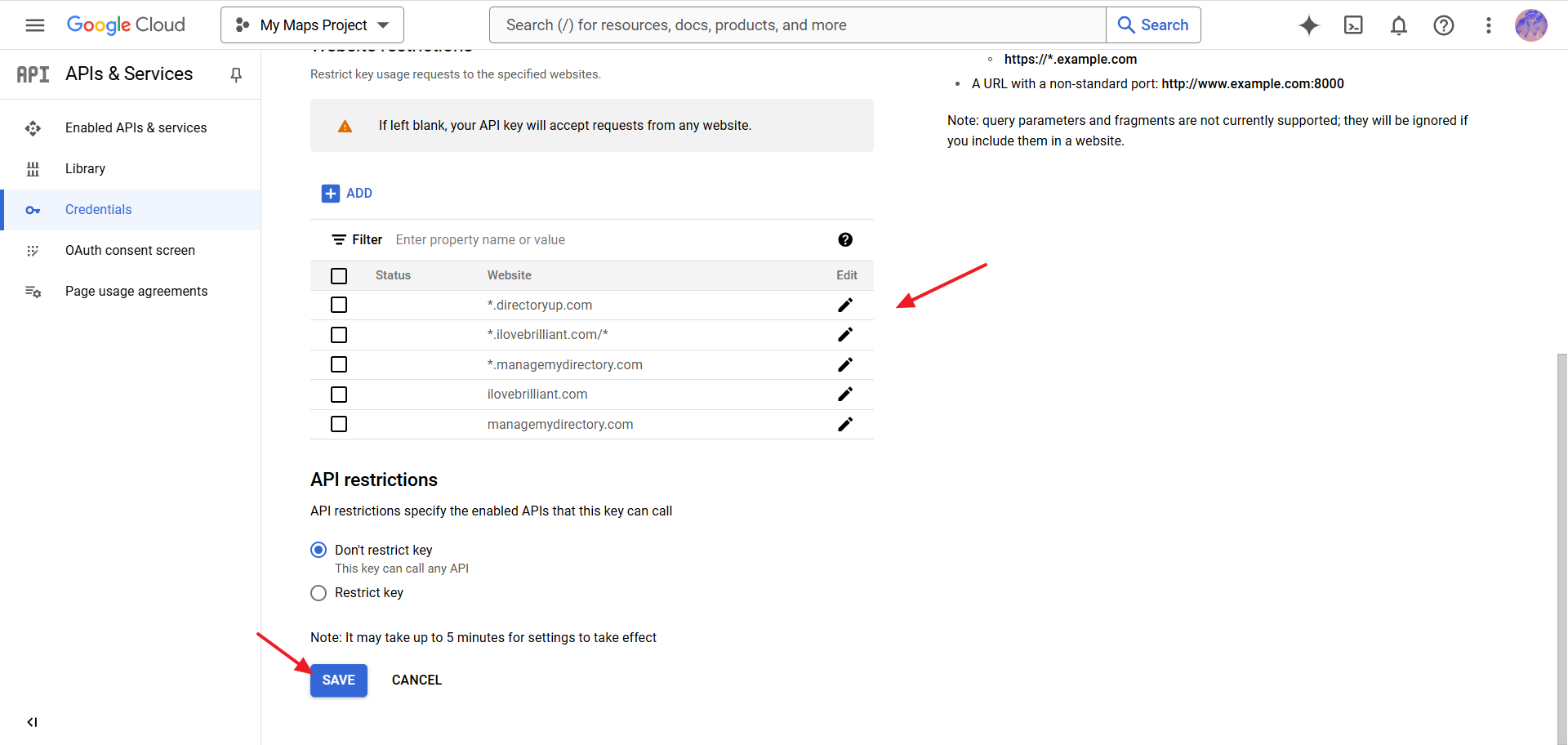Click ADD to add a website restriction
The image size is (1568, 745).
pyautogui.click(x=347, y=194)
